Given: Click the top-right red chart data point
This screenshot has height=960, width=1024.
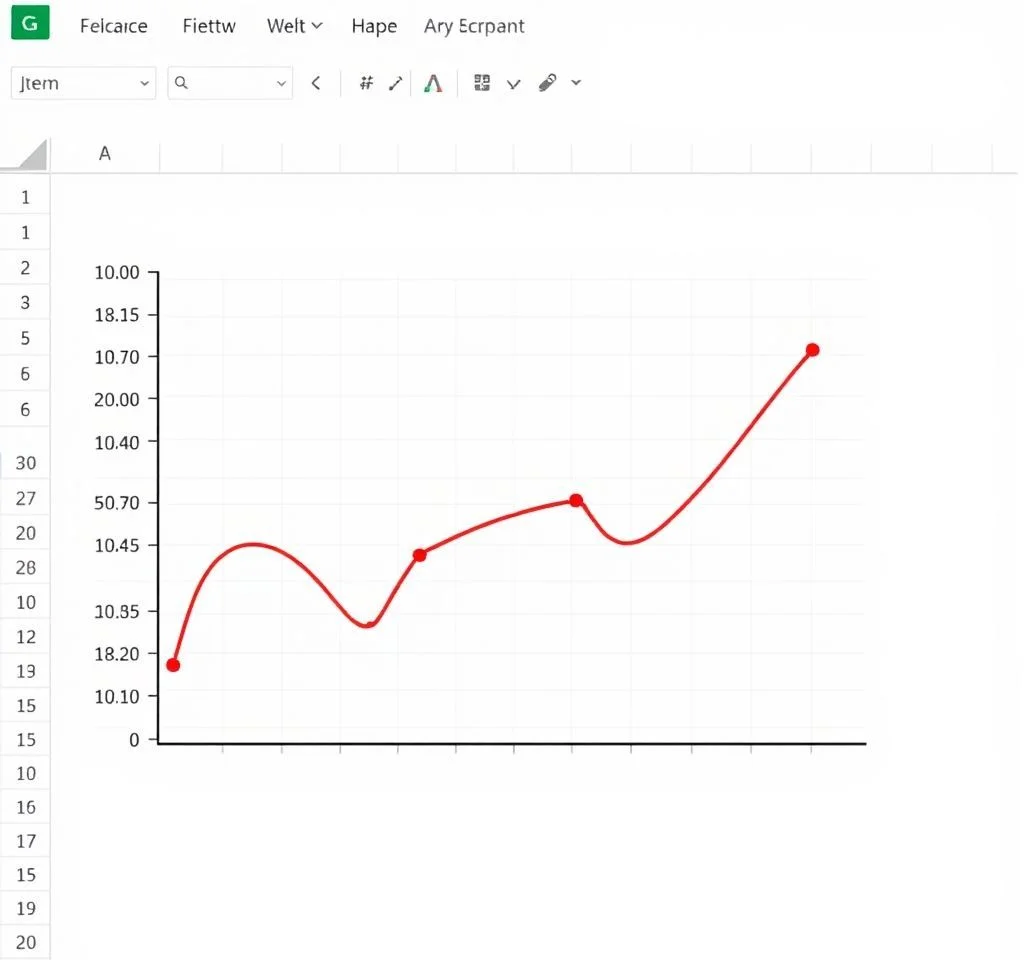Looking at the screenshot, I should [x=812, y=350].
